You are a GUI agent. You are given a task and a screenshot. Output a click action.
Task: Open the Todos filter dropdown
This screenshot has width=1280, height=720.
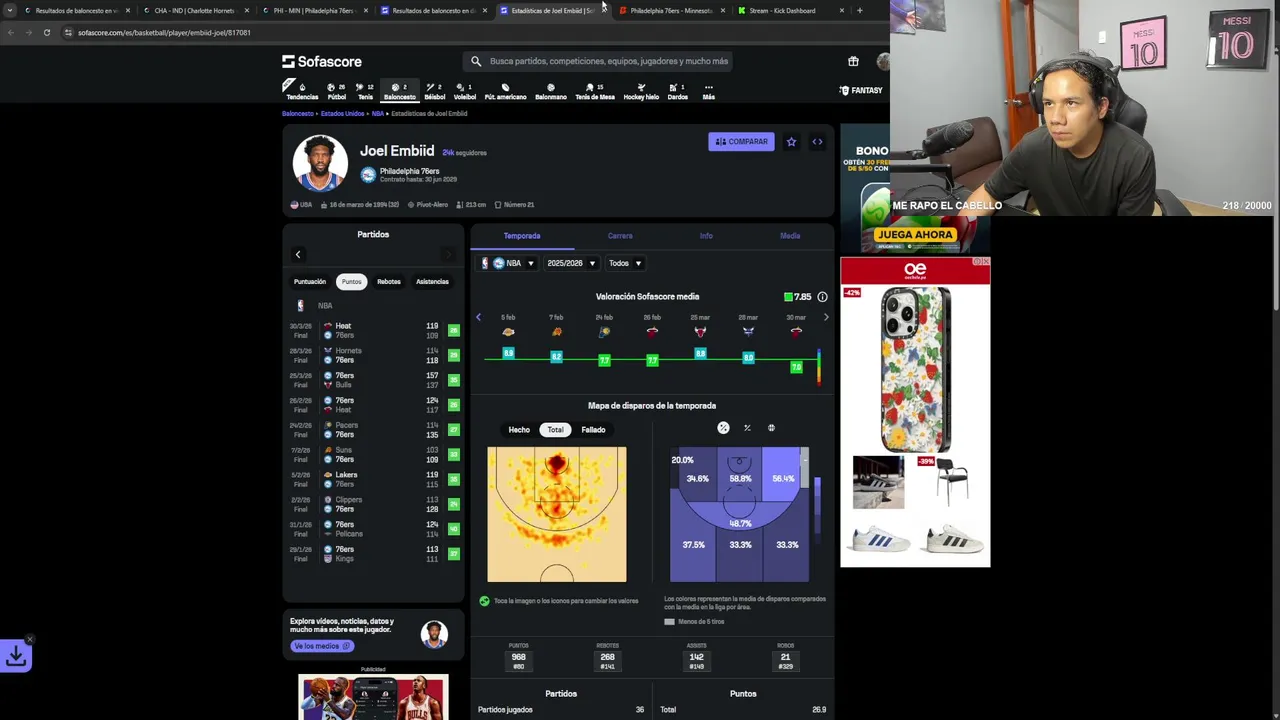tap(625, 263)
